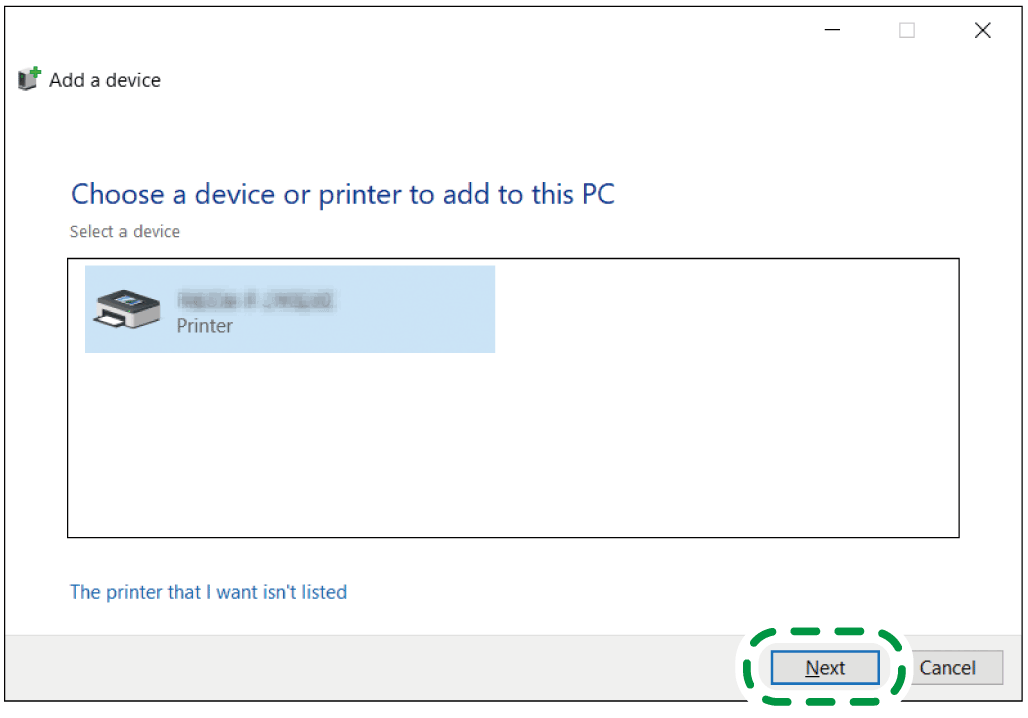Screen dimensions: 1028x718
Task: Click the printer icon in the device list
Action: tap(126, 308)
